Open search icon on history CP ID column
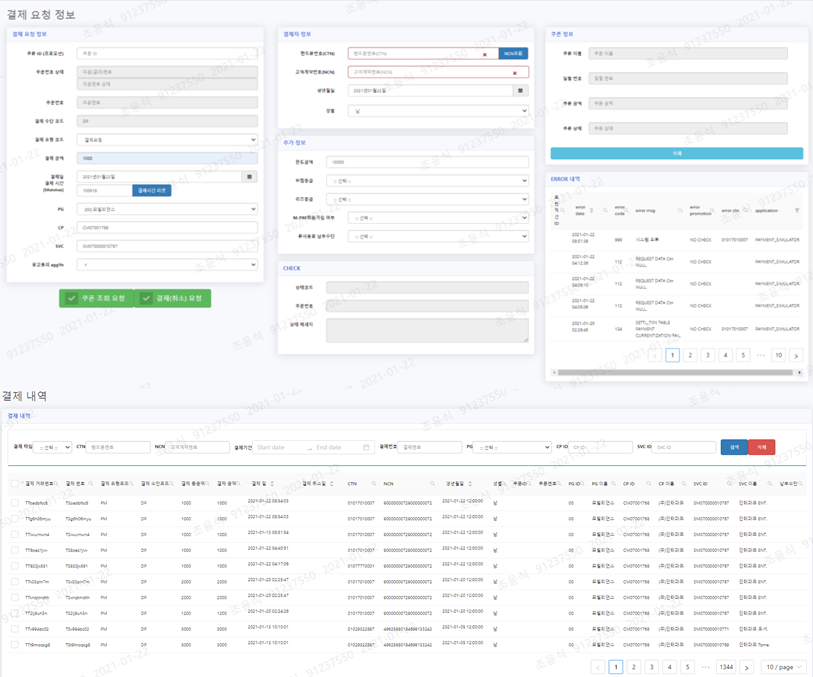 [649, 484]
